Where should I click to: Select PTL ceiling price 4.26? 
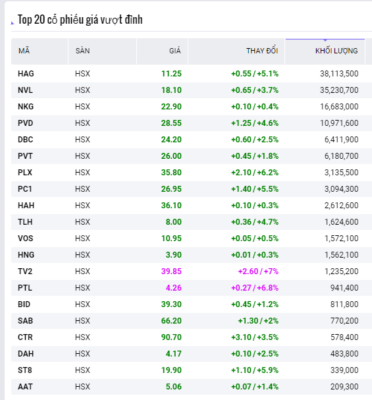tap(174, 288)
